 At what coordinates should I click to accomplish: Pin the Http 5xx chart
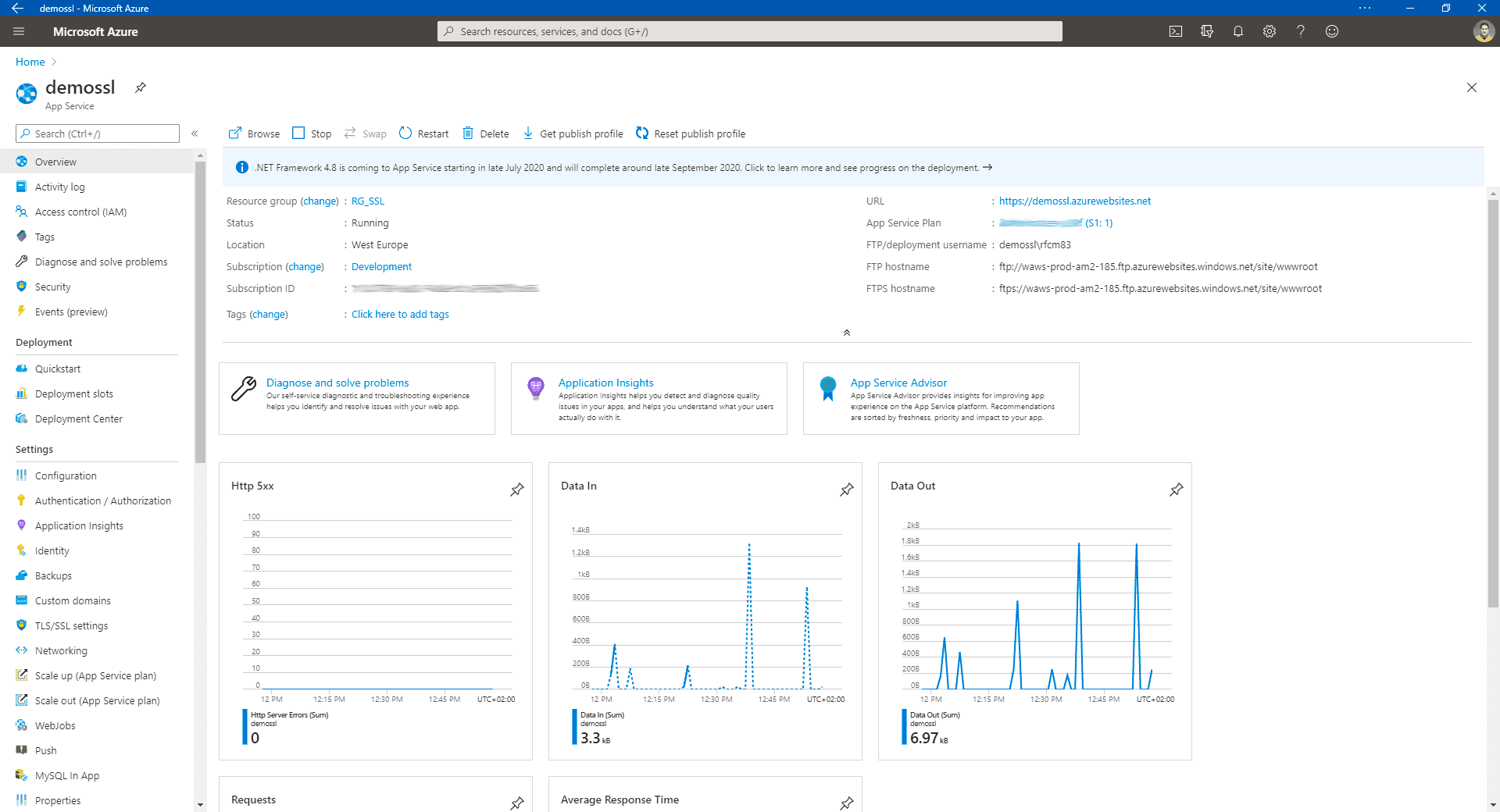[x=517, y=490]
